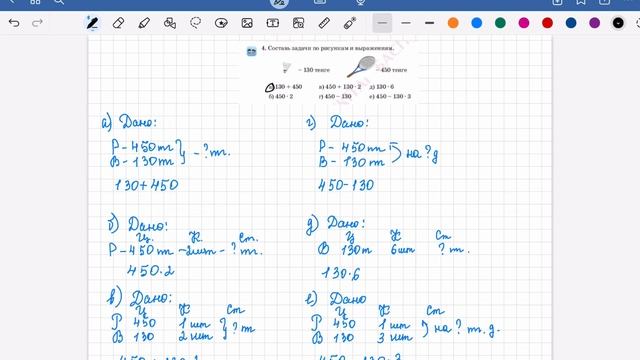Screen dimensions: 640x360
Task: Tap the microphone recording icon
Action: point(360,2)
